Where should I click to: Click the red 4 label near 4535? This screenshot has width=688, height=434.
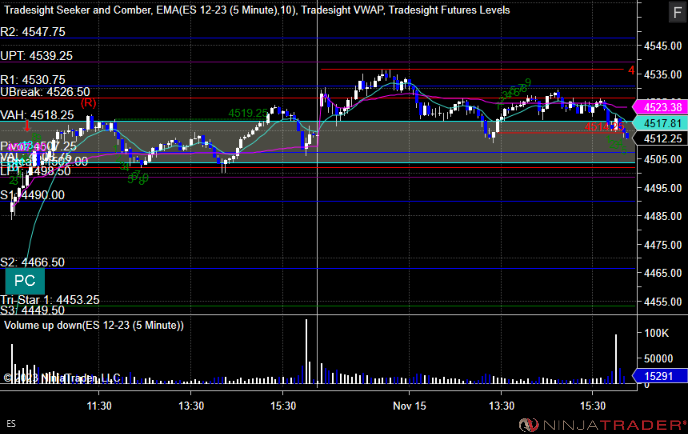click(631, 70)
